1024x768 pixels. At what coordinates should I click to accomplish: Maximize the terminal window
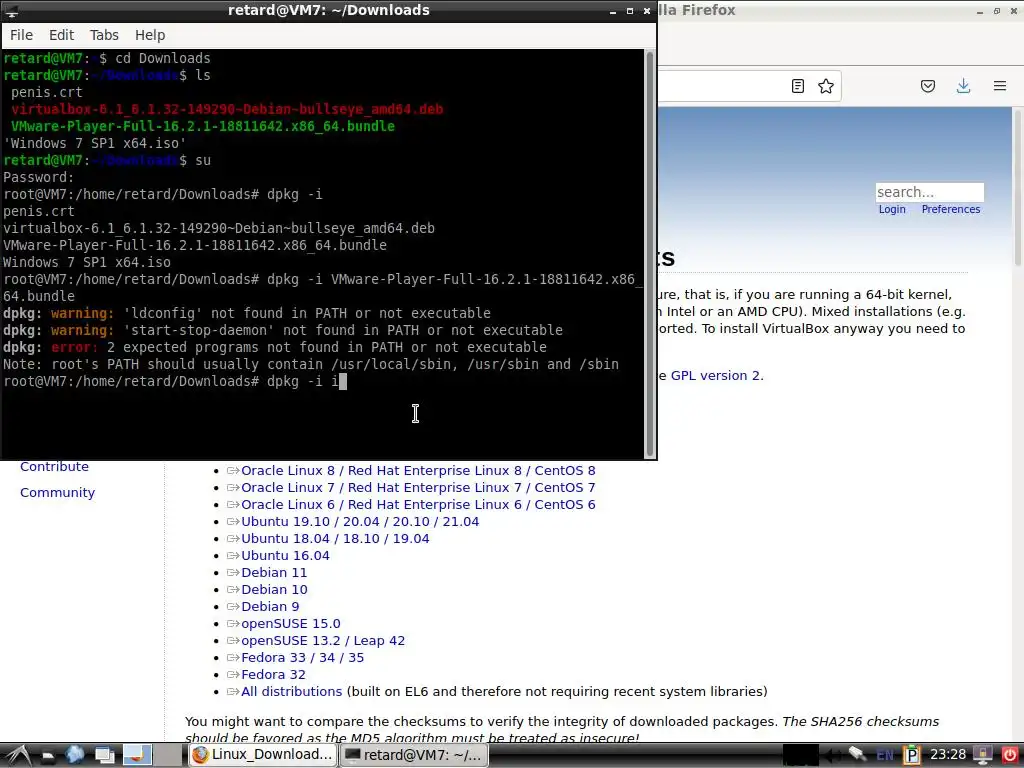[x=630, y=11]
